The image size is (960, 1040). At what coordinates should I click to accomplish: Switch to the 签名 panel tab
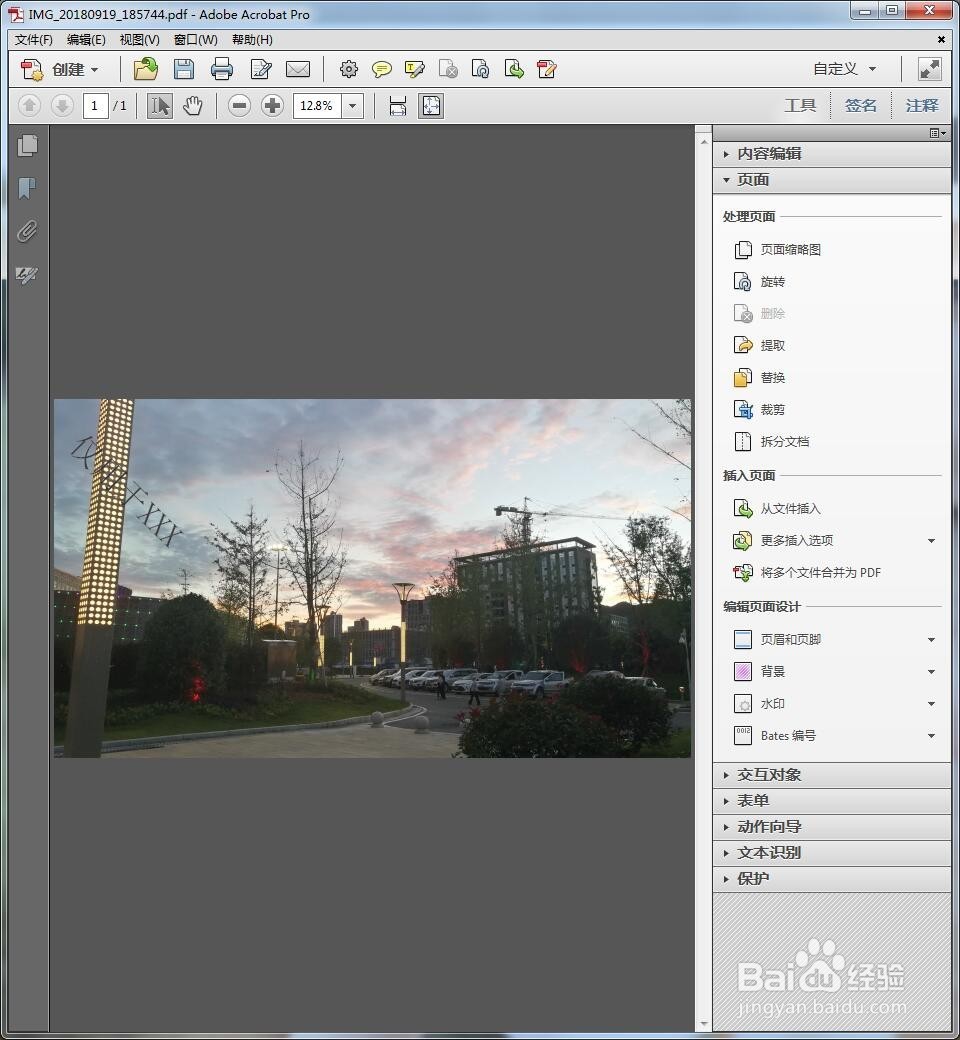click(x=859, y=104)
